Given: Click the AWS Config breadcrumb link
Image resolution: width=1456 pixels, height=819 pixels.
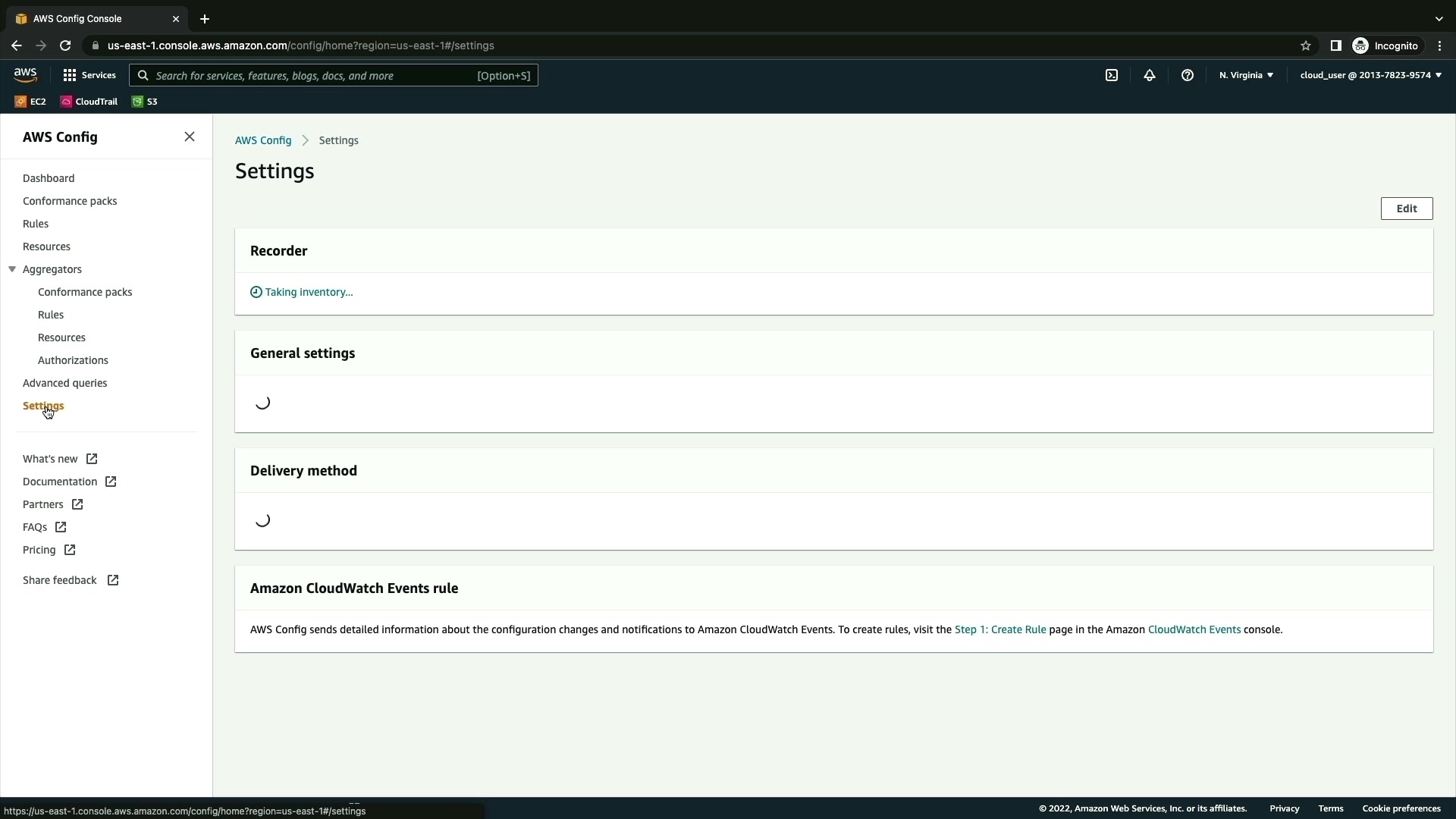Looking at the screenshot, I should click(262, 140).
